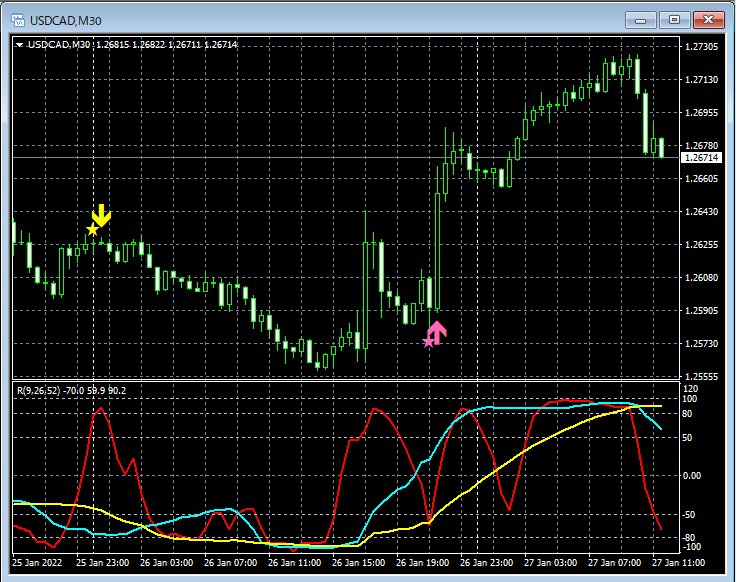This screenshot has width=737, height=582.
Task: Click the time label 27 Jan 03:00
Action: (x=550, y=563)
